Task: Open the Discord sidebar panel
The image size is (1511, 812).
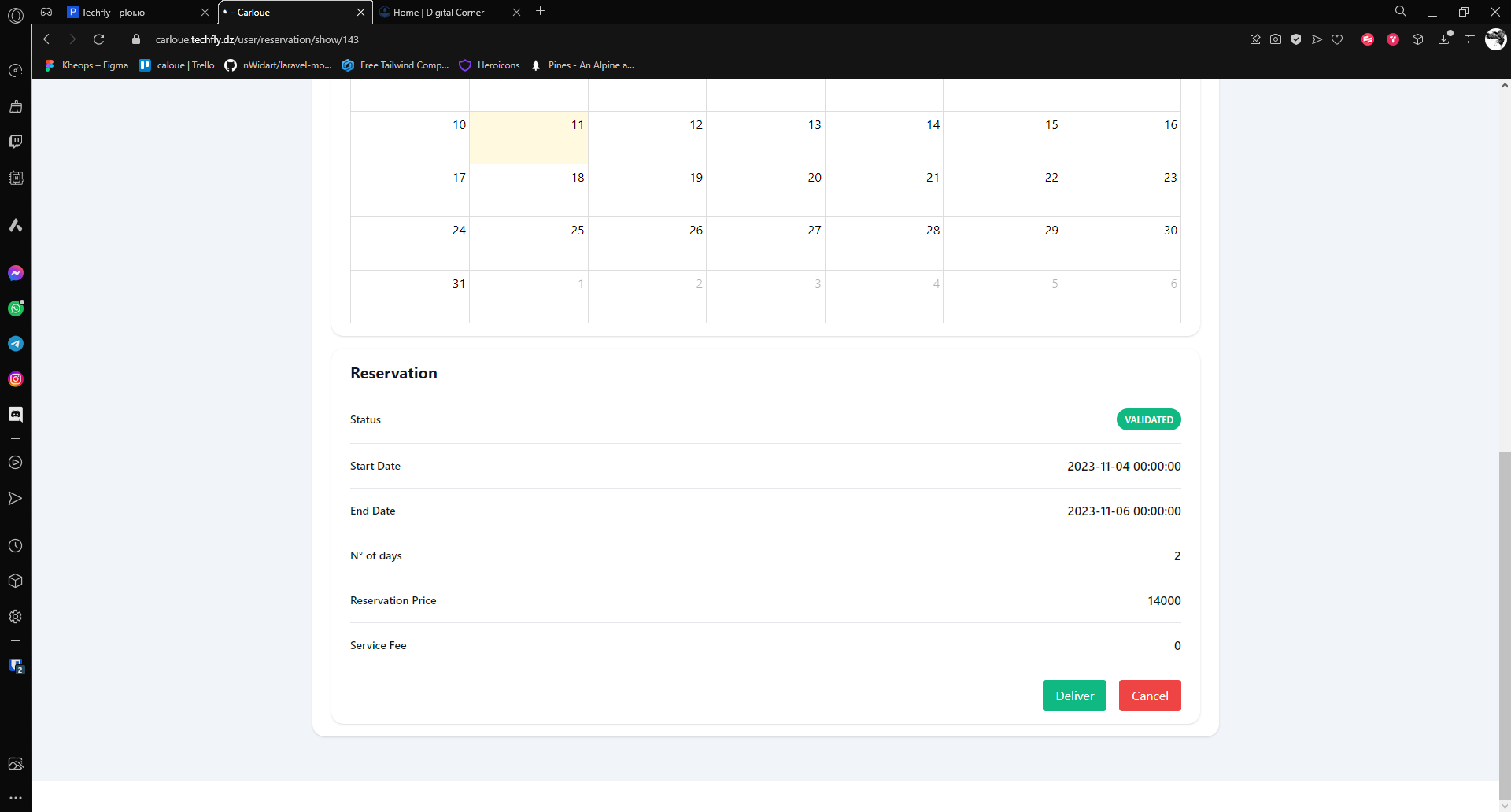Action: 16,415
